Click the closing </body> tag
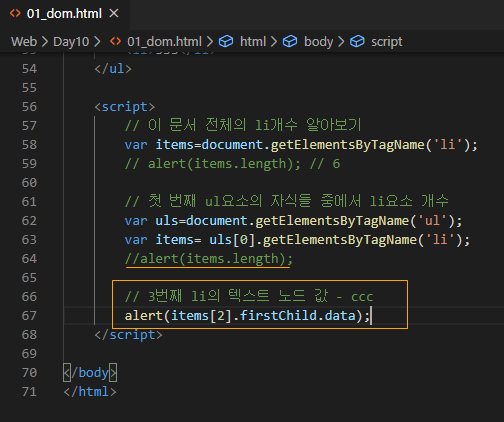504x422 pixels. pyautogui.click(x=90, y=373)
